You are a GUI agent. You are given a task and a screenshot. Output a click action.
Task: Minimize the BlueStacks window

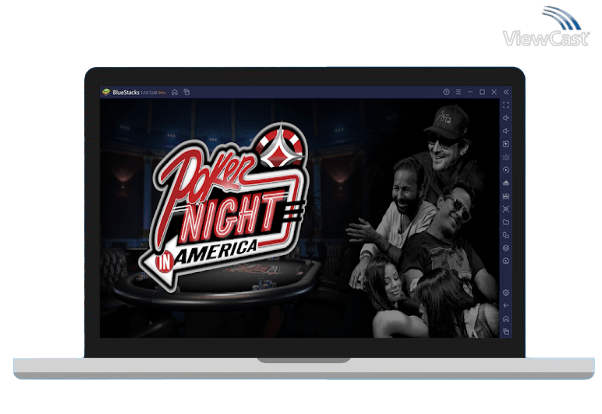coord(470,92)
